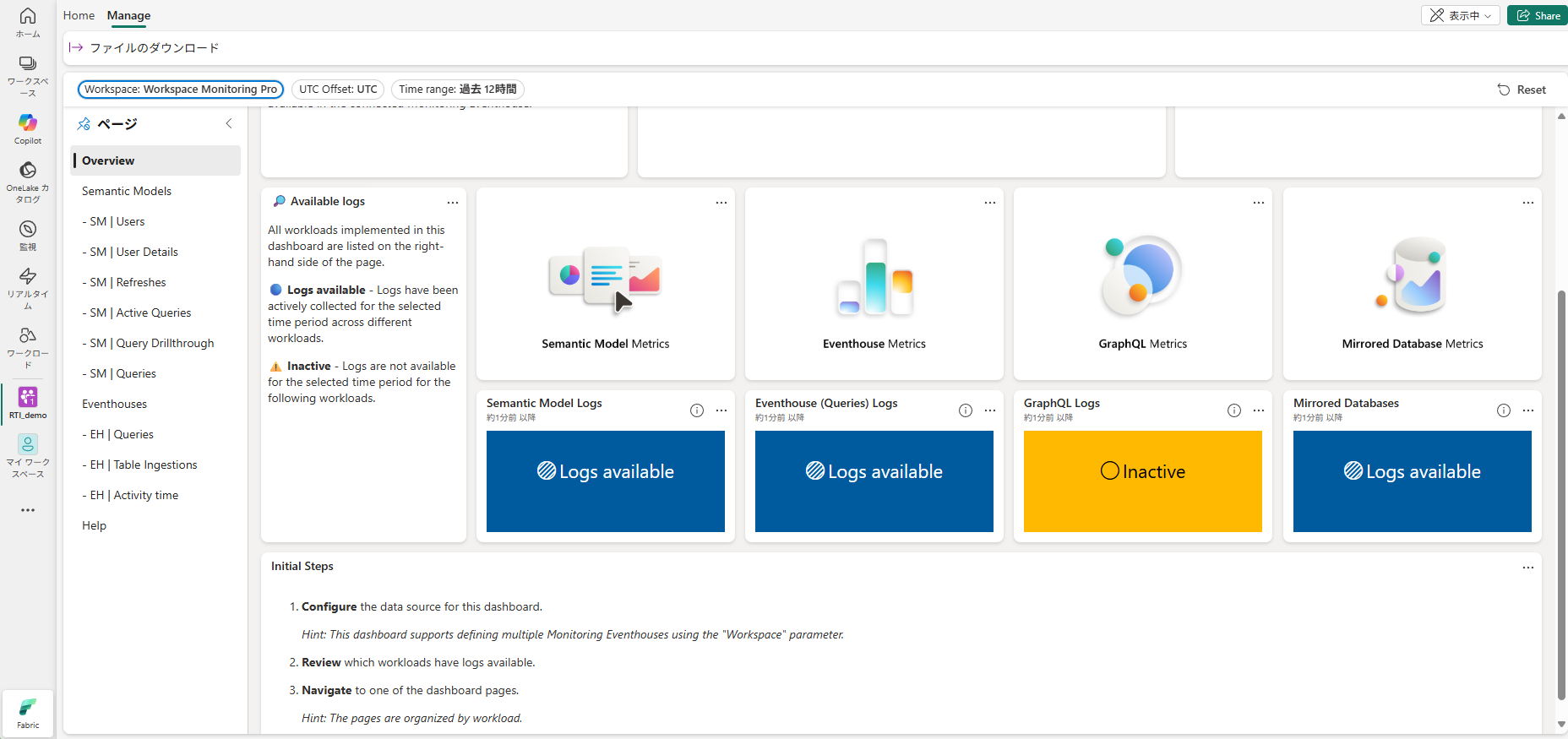Open more options on GraphQL Logs tile
The width and height of the screenshot is (1568, 739).
(1259, 410)
